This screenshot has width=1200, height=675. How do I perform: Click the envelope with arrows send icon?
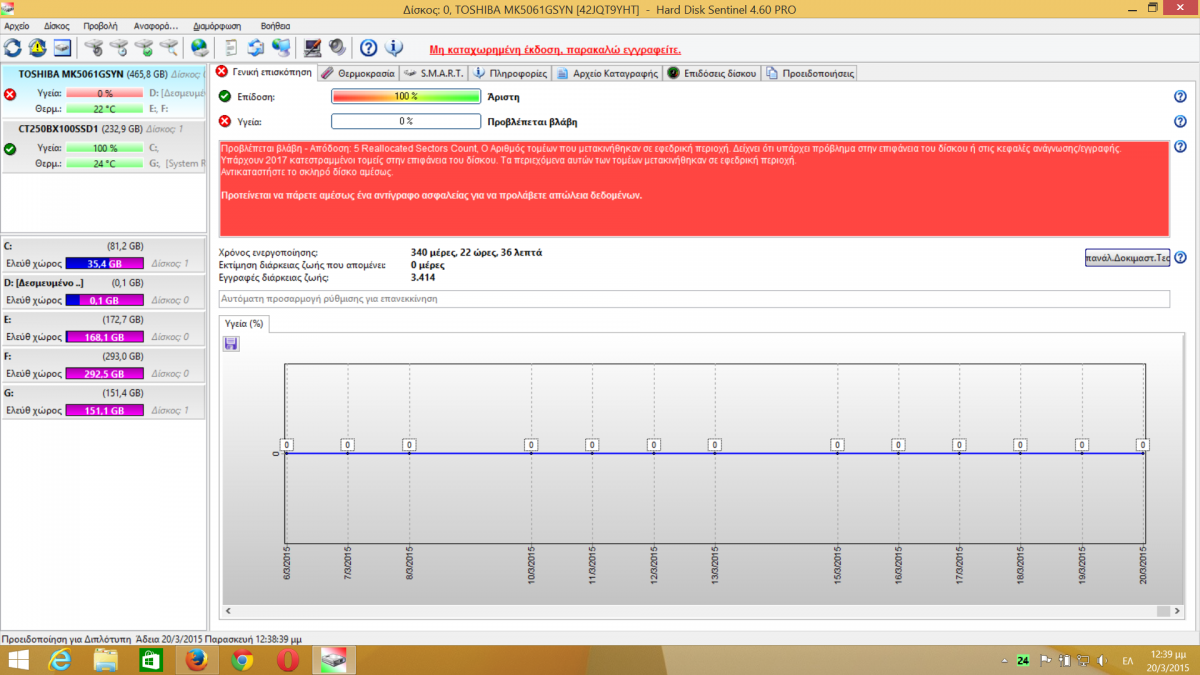click(256, 47)
